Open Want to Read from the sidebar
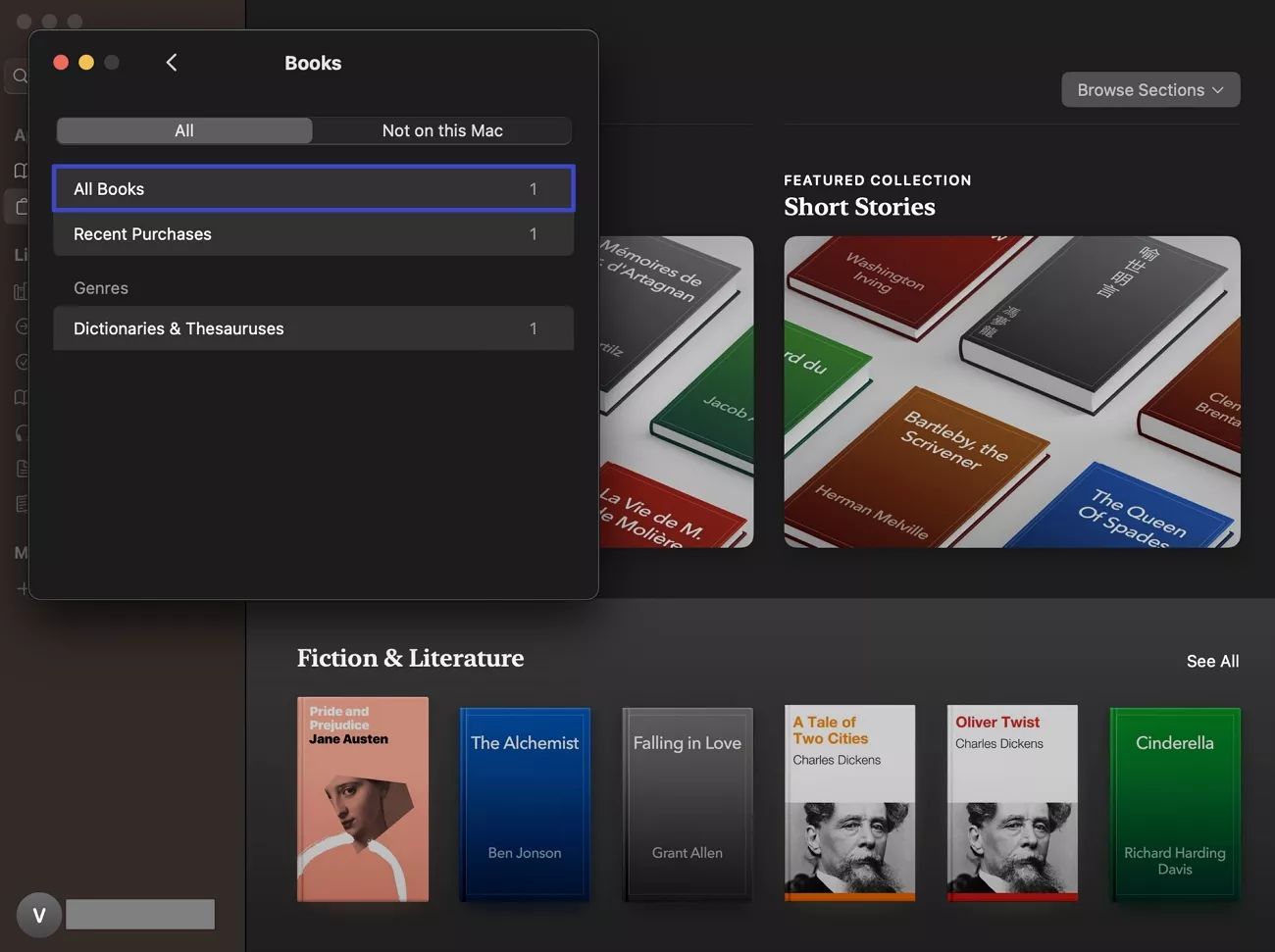1275x952 pixels. (22, 326)
